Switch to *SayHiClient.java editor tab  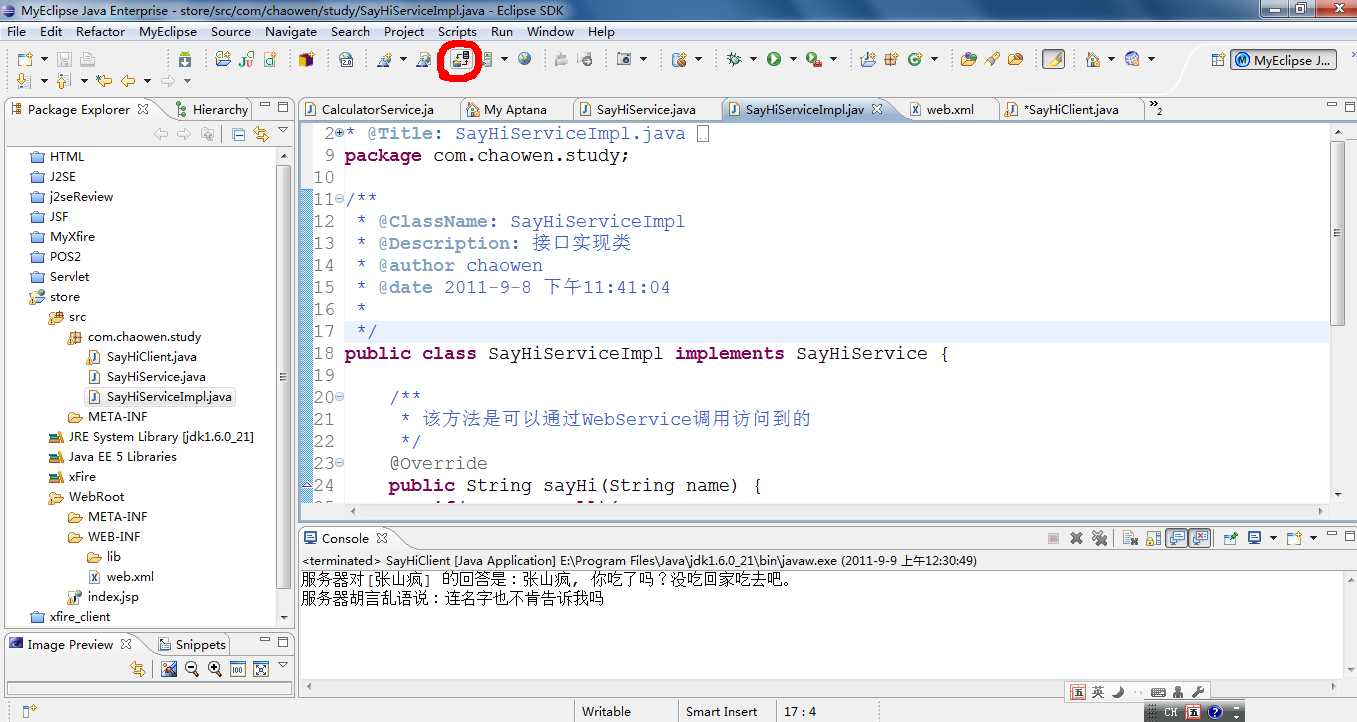click(x=1073, y=110)
